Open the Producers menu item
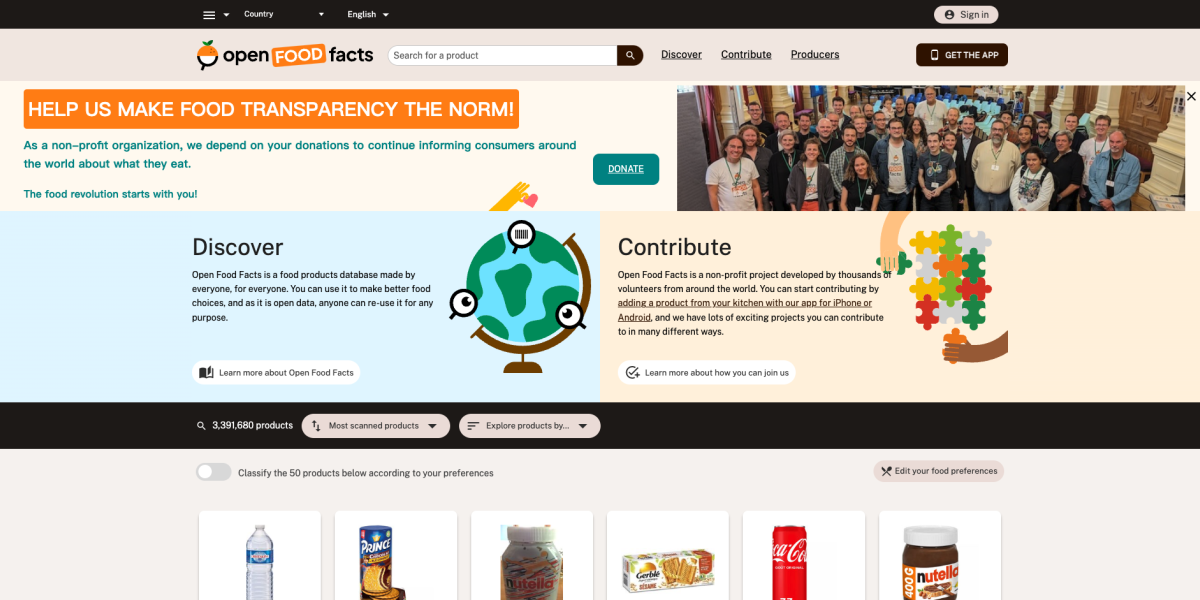Screen dimensions: 1200x600 [815, 55]
